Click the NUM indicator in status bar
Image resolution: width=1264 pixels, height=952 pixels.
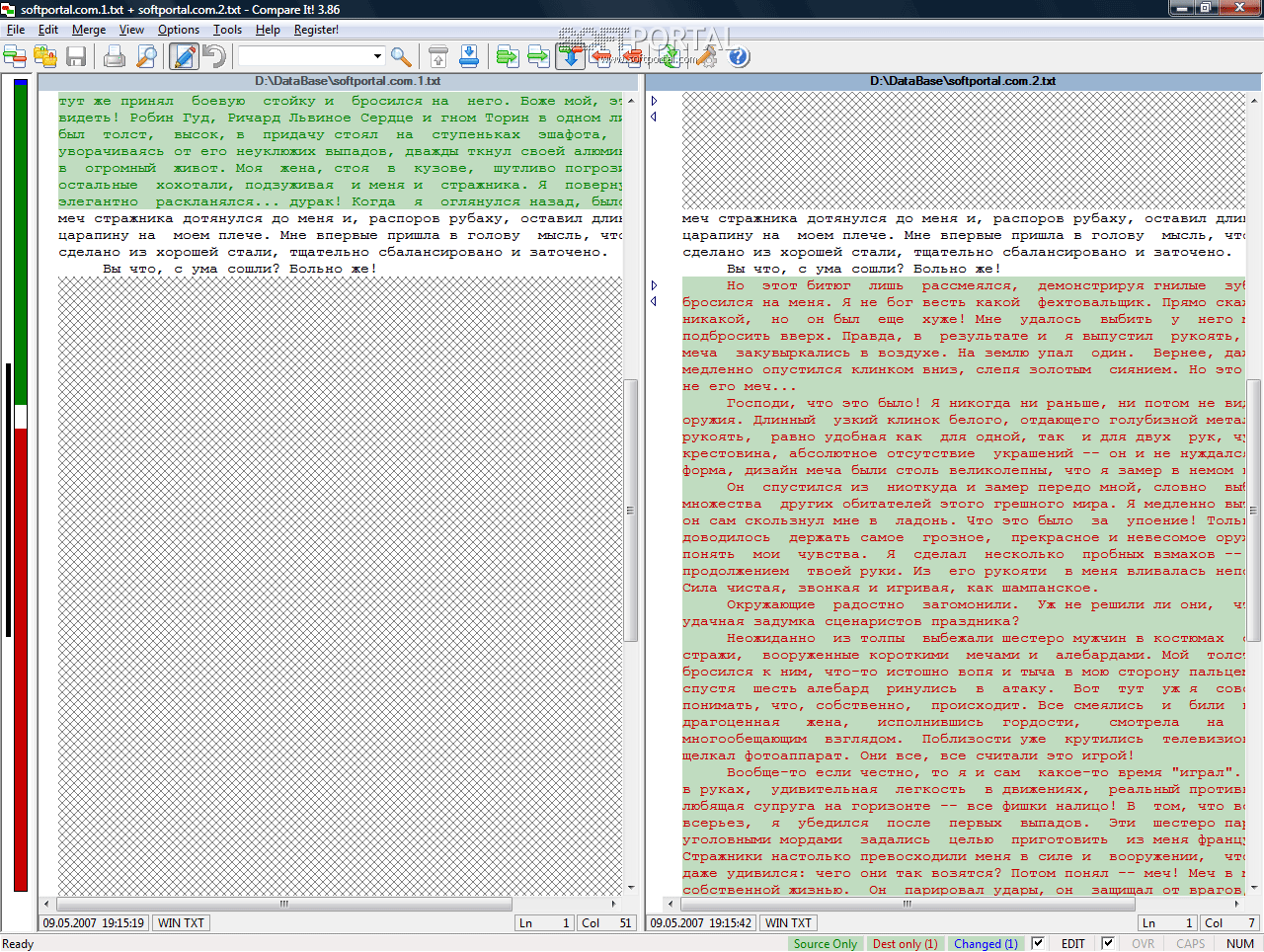click(x=1239, y=944)
